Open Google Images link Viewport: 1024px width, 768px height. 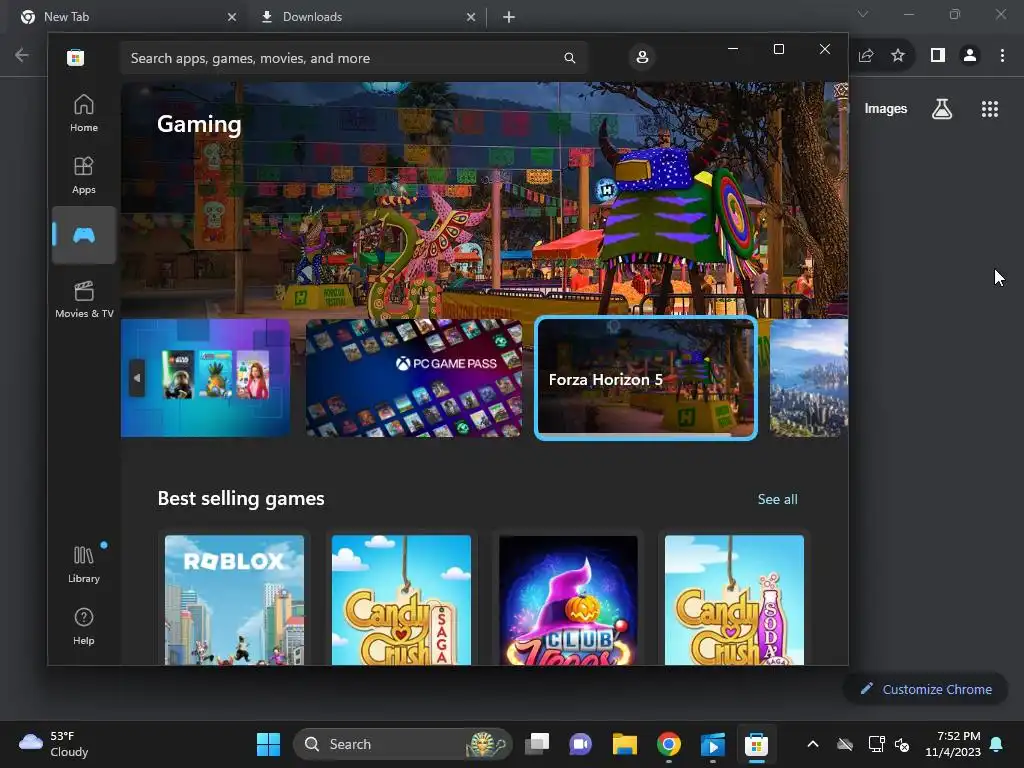click(x=886, y=109)
